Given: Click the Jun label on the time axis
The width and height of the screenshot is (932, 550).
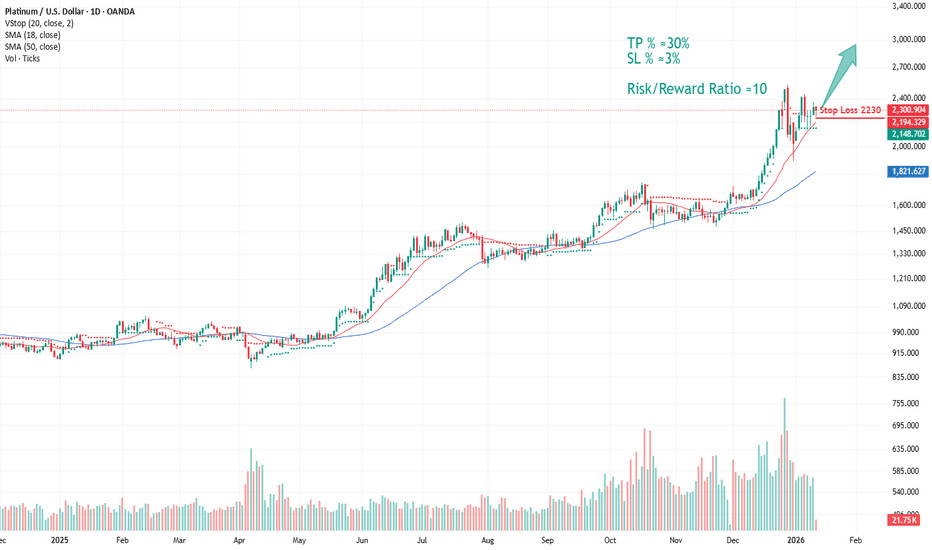Looking at the screenshot, I should tap(364, 538).
